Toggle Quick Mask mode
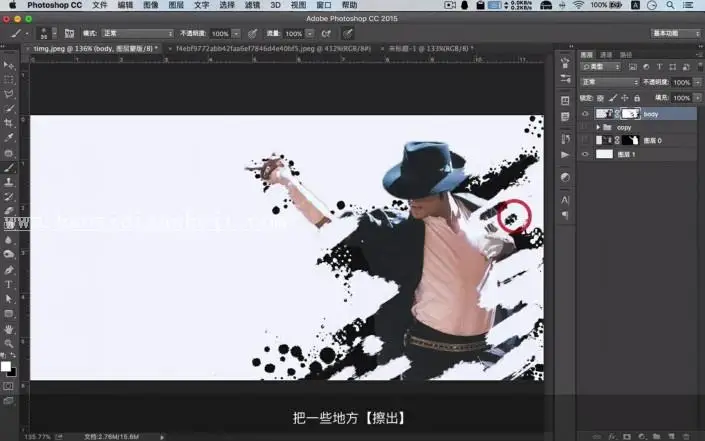This screenshot has width=705, height=441. click(x=9, y=386)
